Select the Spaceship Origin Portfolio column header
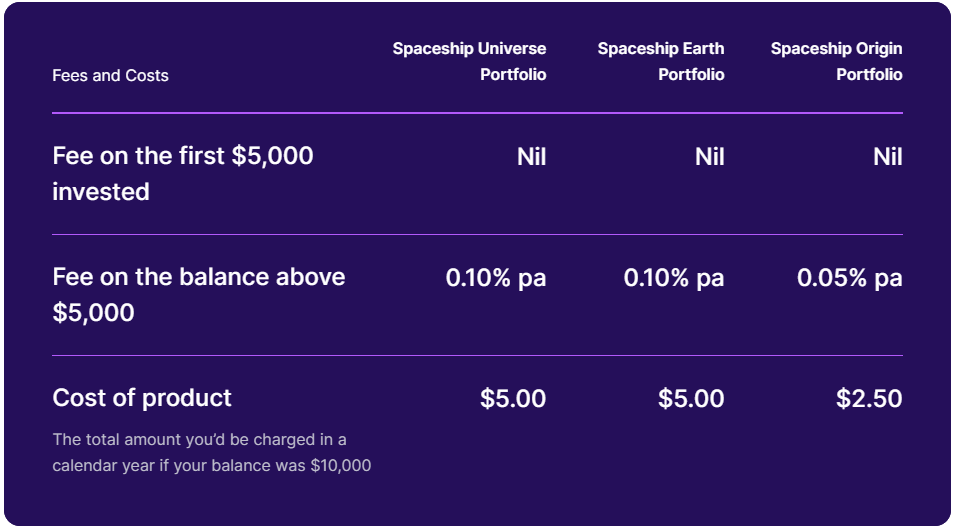This screenshot has height=526, width=954. click(x=836, y=62)
